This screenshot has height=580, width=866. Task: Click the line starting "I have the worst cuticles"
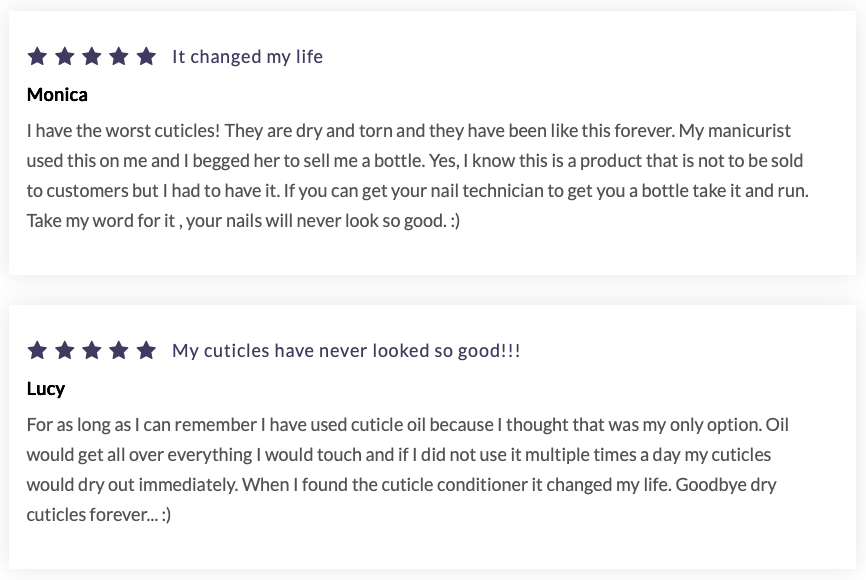point(408,131)
